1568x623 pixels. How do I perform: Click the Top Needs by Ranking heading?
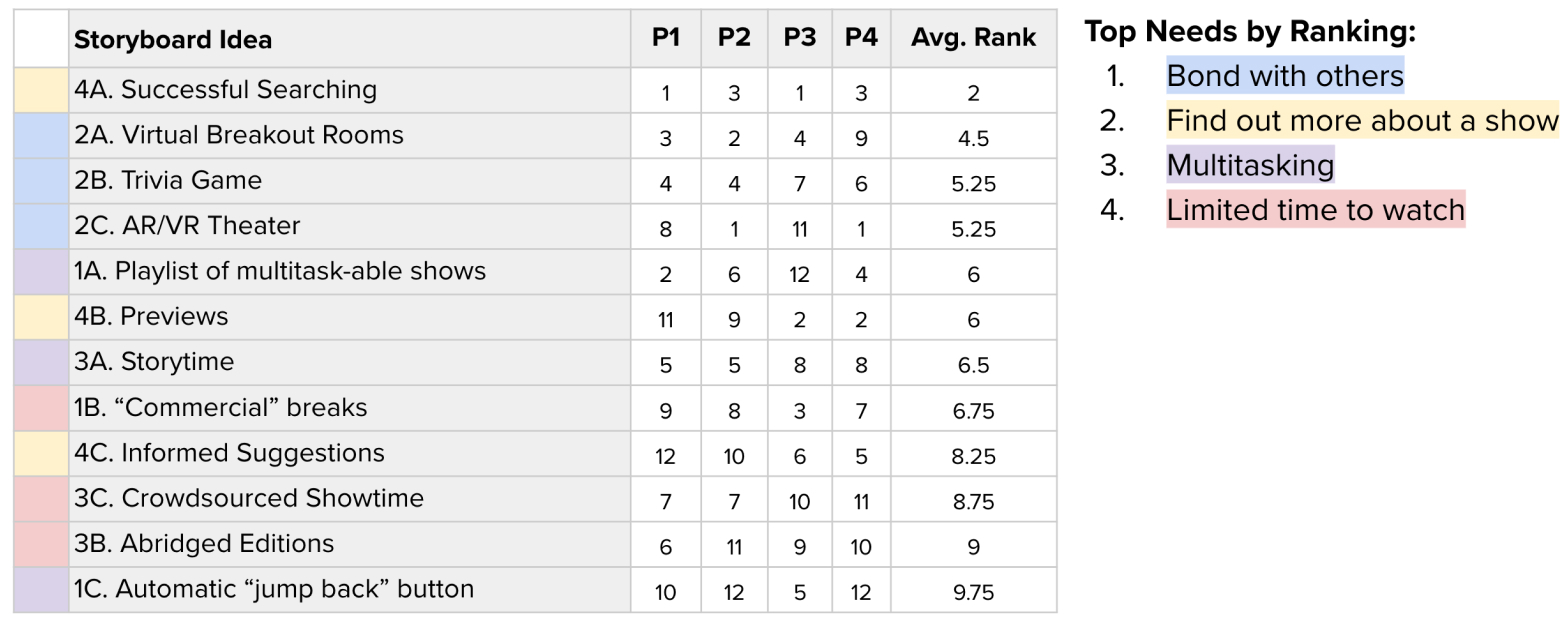click(1250, 32)
